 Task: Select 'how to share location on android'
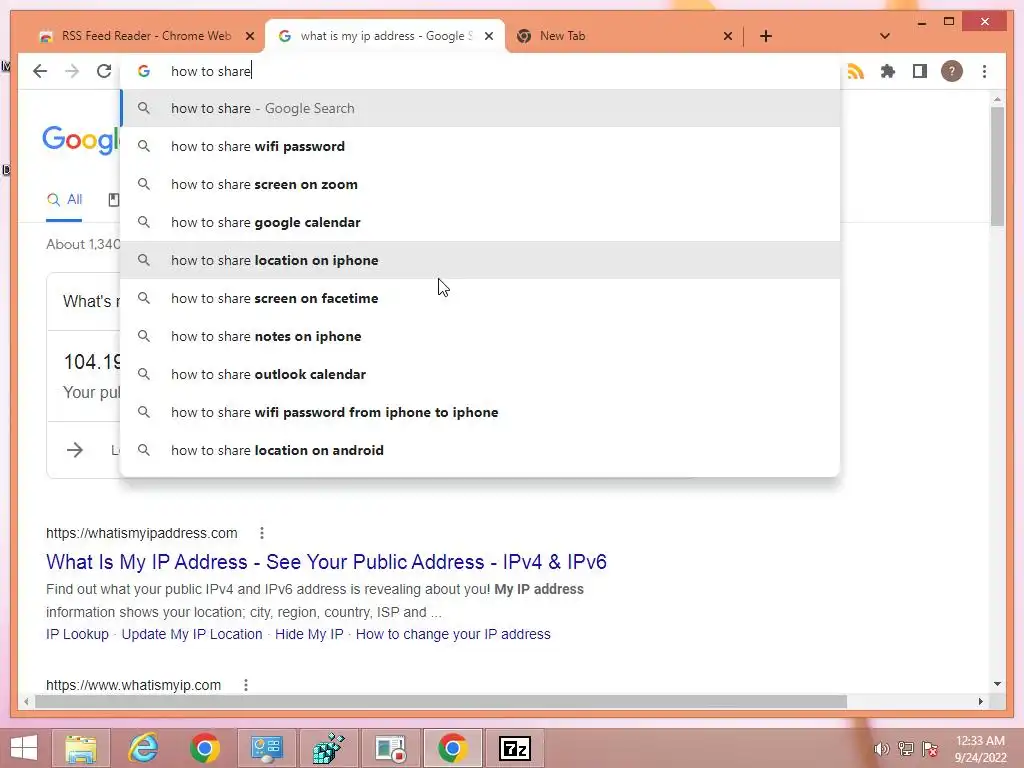coord(480,450)
